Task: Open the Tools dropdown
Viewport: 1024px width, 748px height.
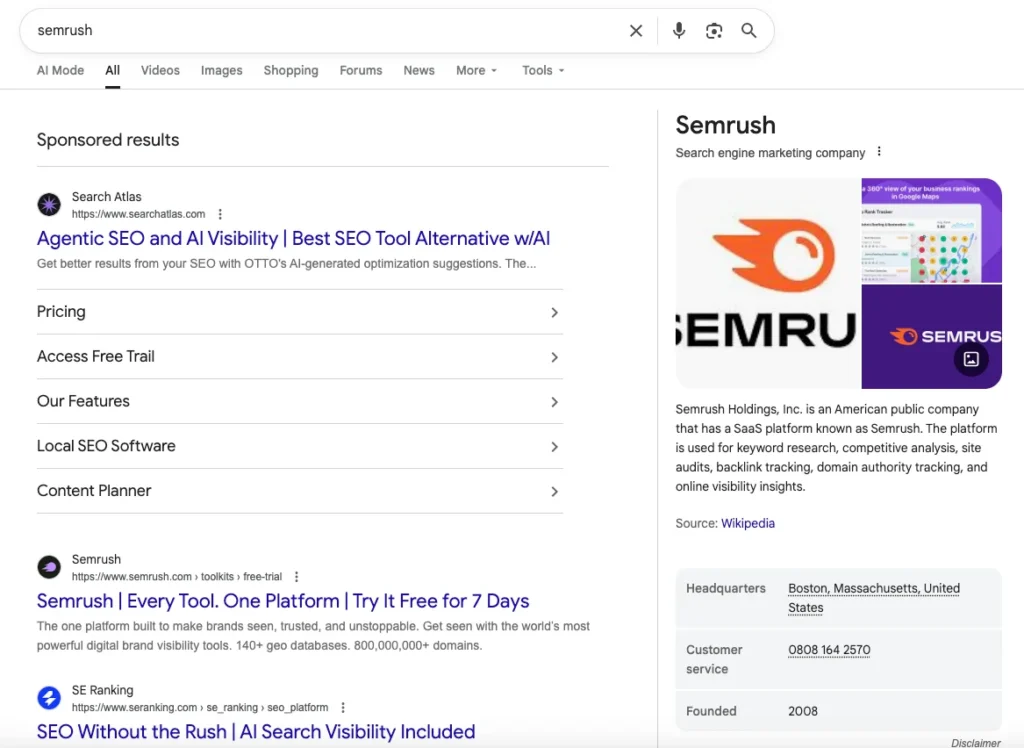Action: pyautogui.click(x=543, y=71)
